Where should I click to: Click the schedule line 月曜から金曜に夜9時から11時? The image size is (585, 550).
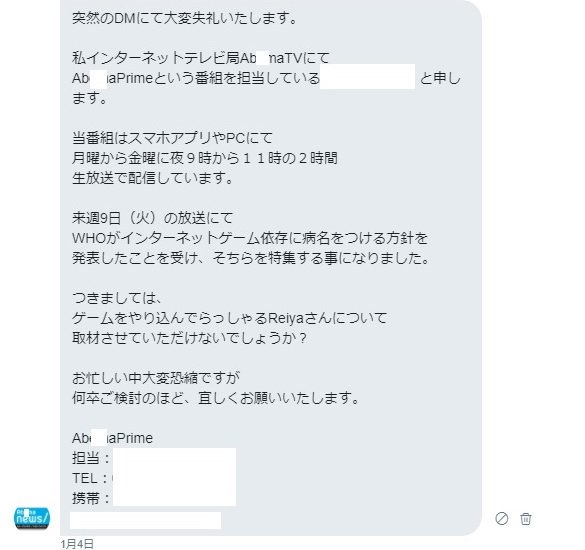[205, 158]
